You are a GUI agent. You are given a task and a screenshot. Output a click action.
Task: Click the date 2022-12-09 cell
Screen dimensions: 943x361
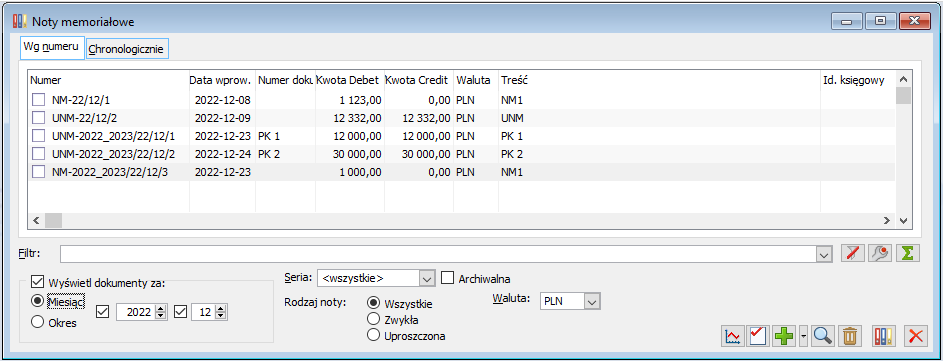[x=223, y=118]
